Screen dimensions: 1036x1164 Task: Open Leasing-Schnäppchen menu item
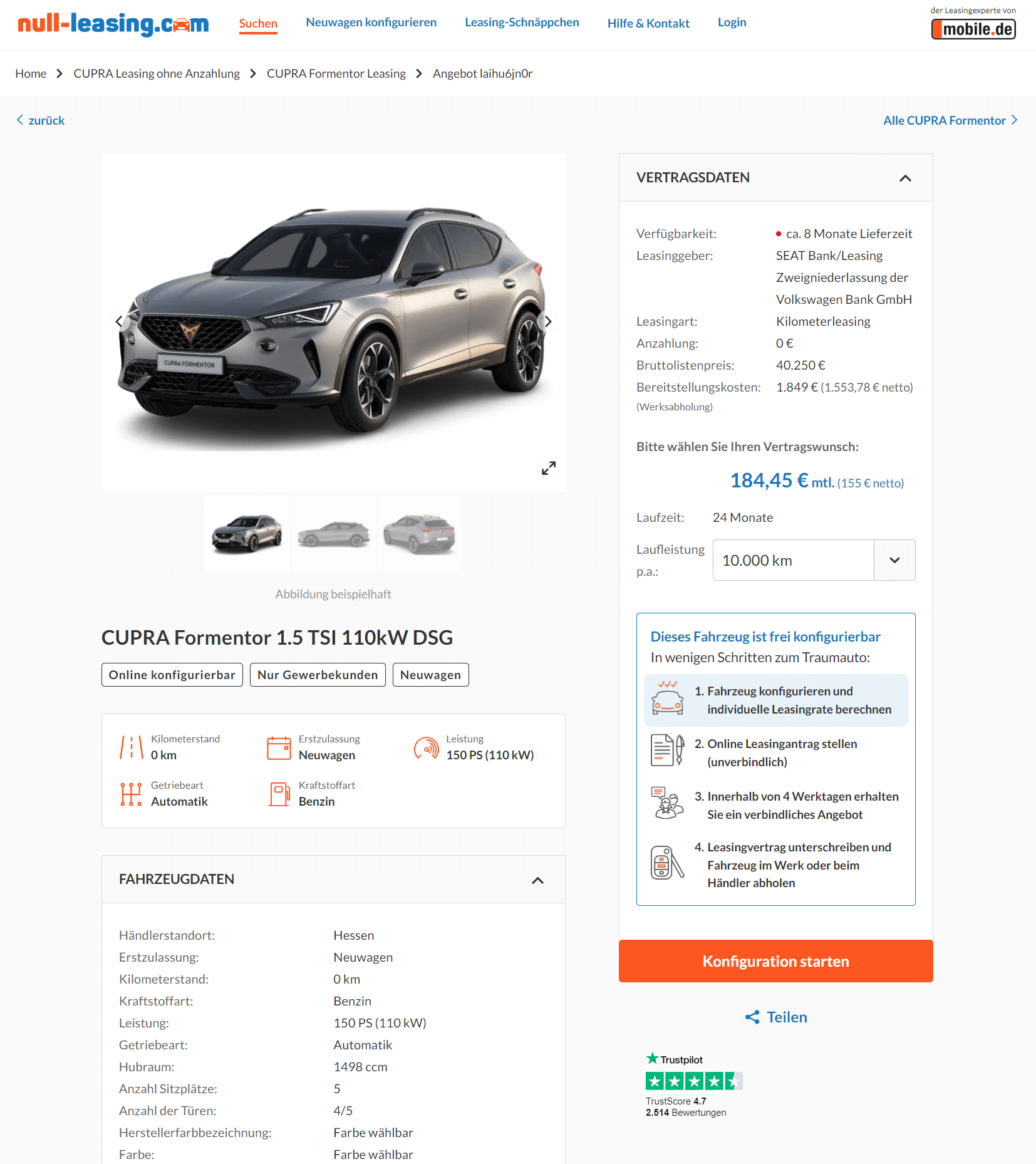tap(522, 22)
